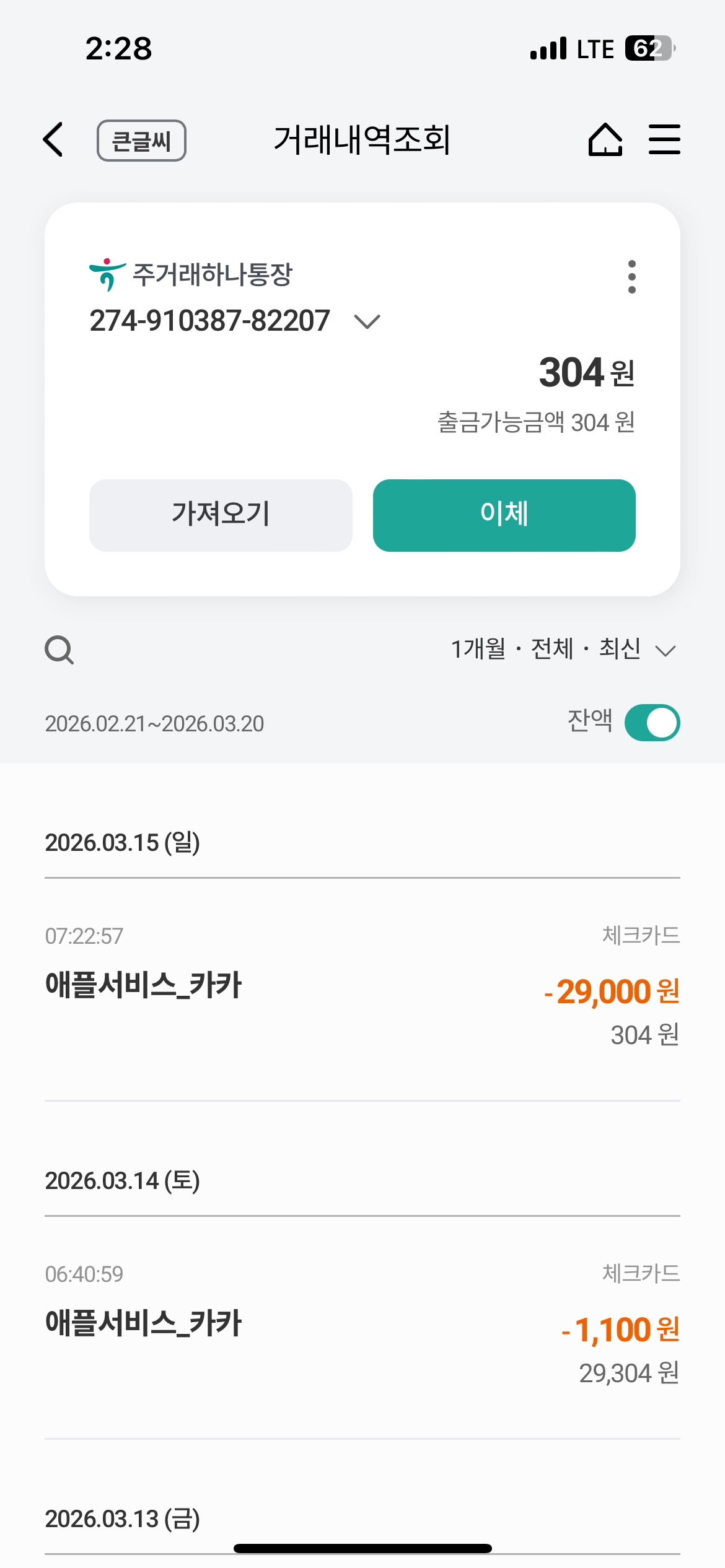Screen dimensions: 725x1568
Task: Expand account selector next to account number
Action: (x=367, y=321)
